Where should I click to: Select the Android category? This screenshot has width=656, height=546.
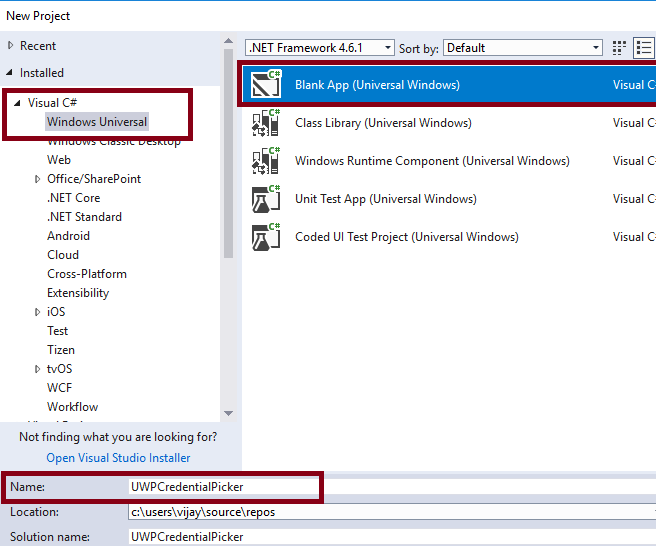pos(68,236)
